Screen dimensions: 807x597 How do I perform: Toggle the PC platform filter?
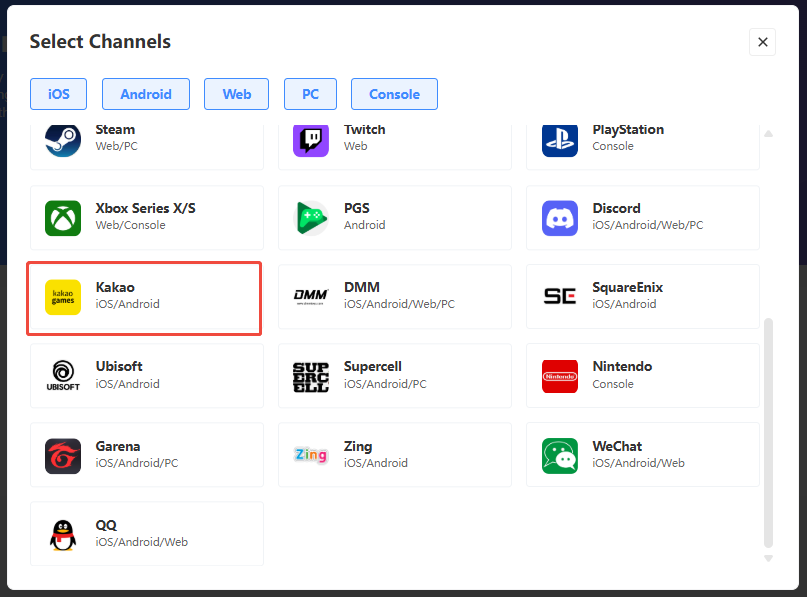(x=310, y=94)
